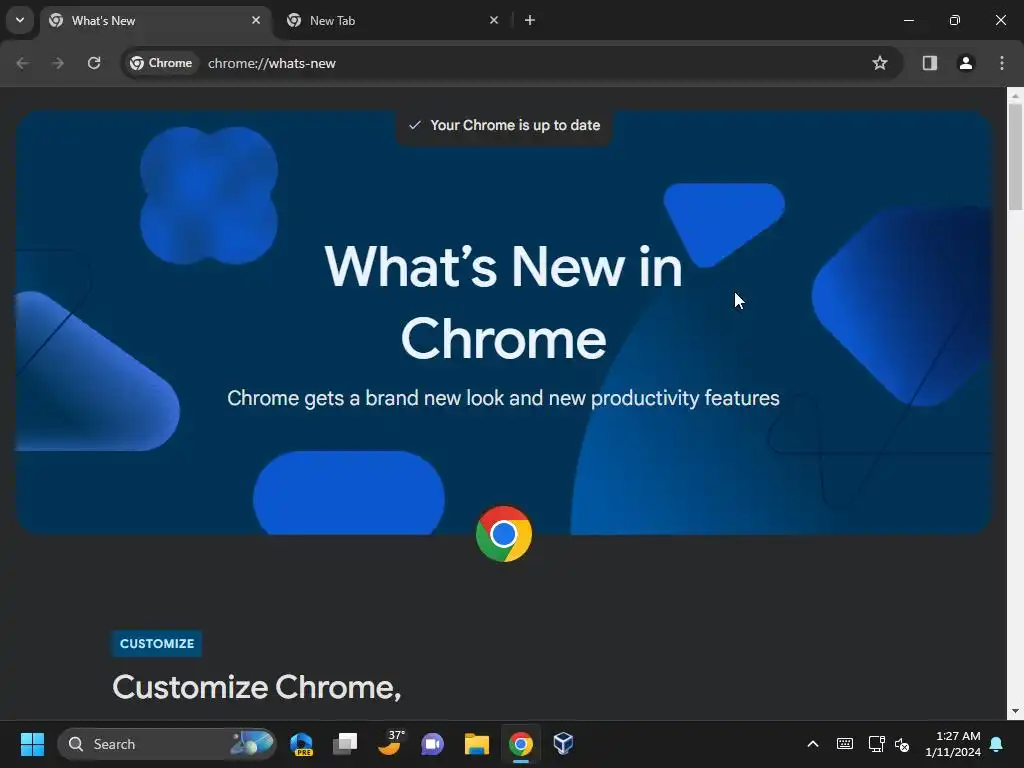Open the side panel
The width and height of the screenshot is (1024, 768).
[x=929, y=63]
